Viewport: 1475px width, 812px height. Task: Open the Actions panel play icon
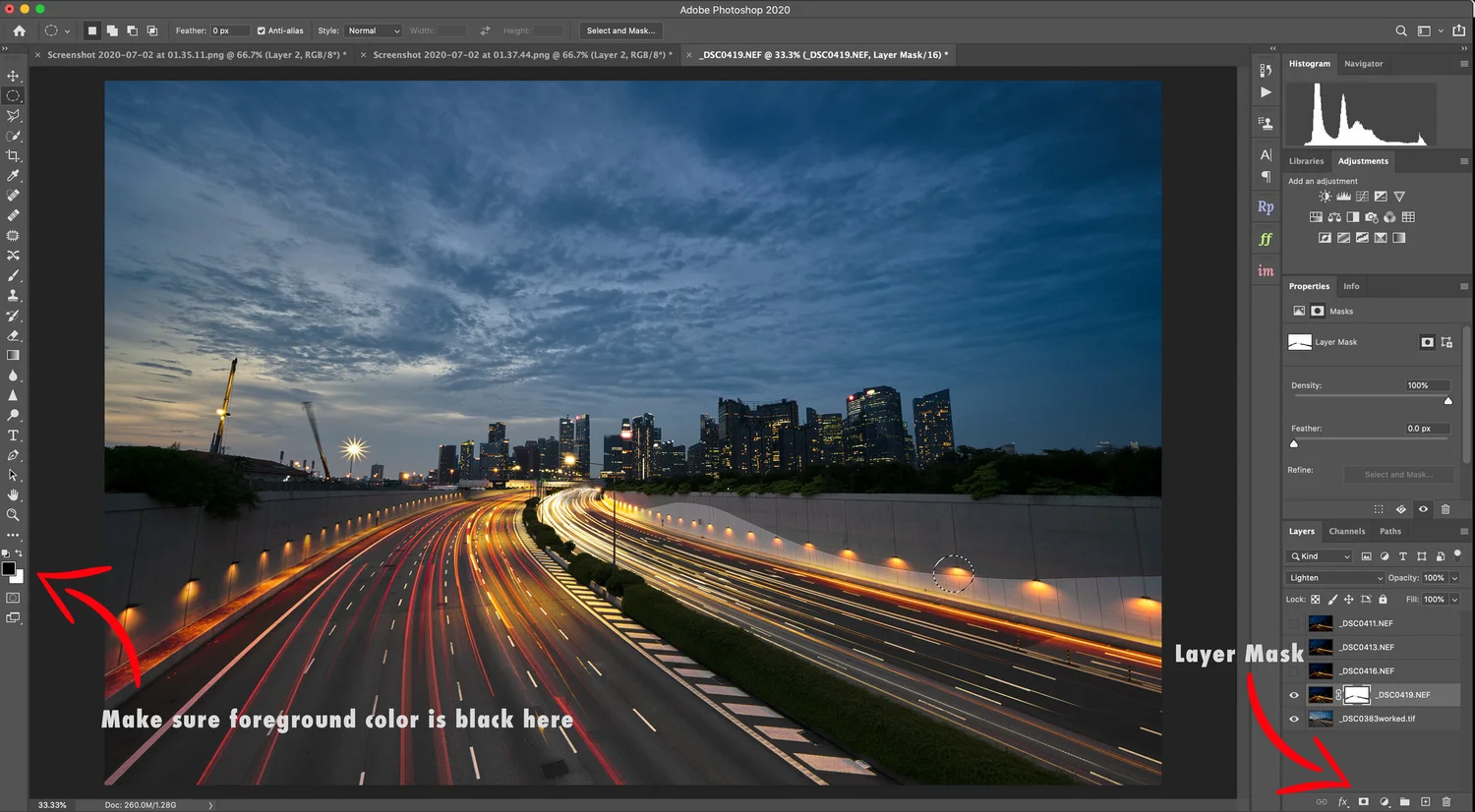[x=1266, y=92]
